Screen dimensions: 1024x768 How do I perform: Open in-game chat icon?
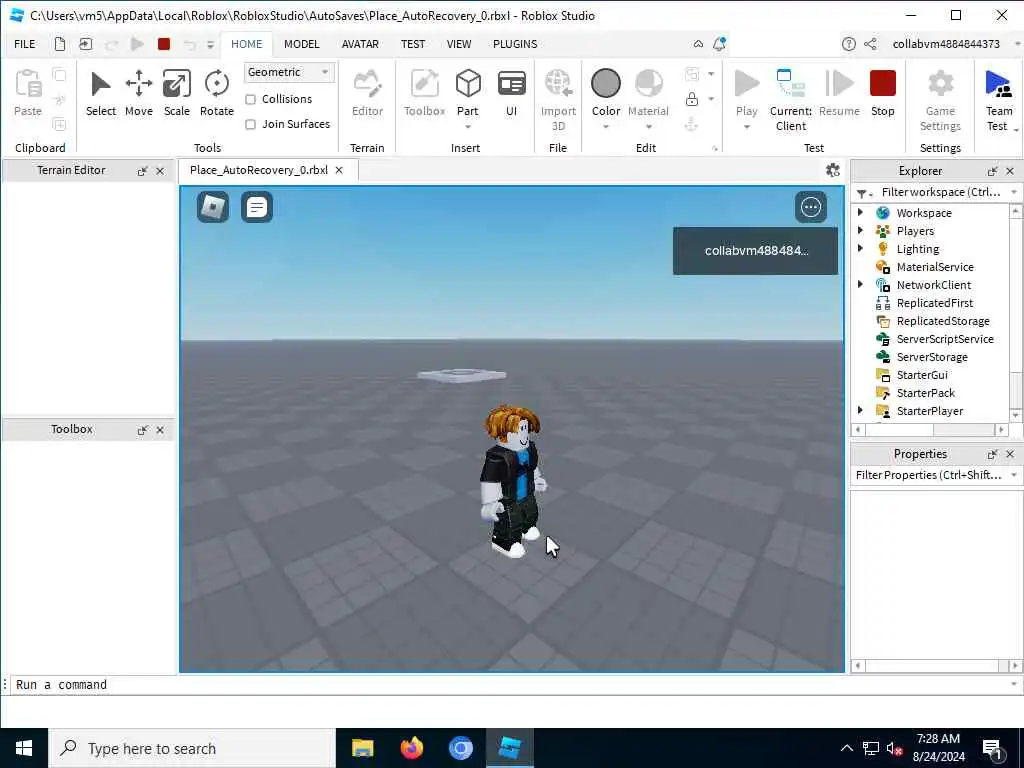pos(257,207)
